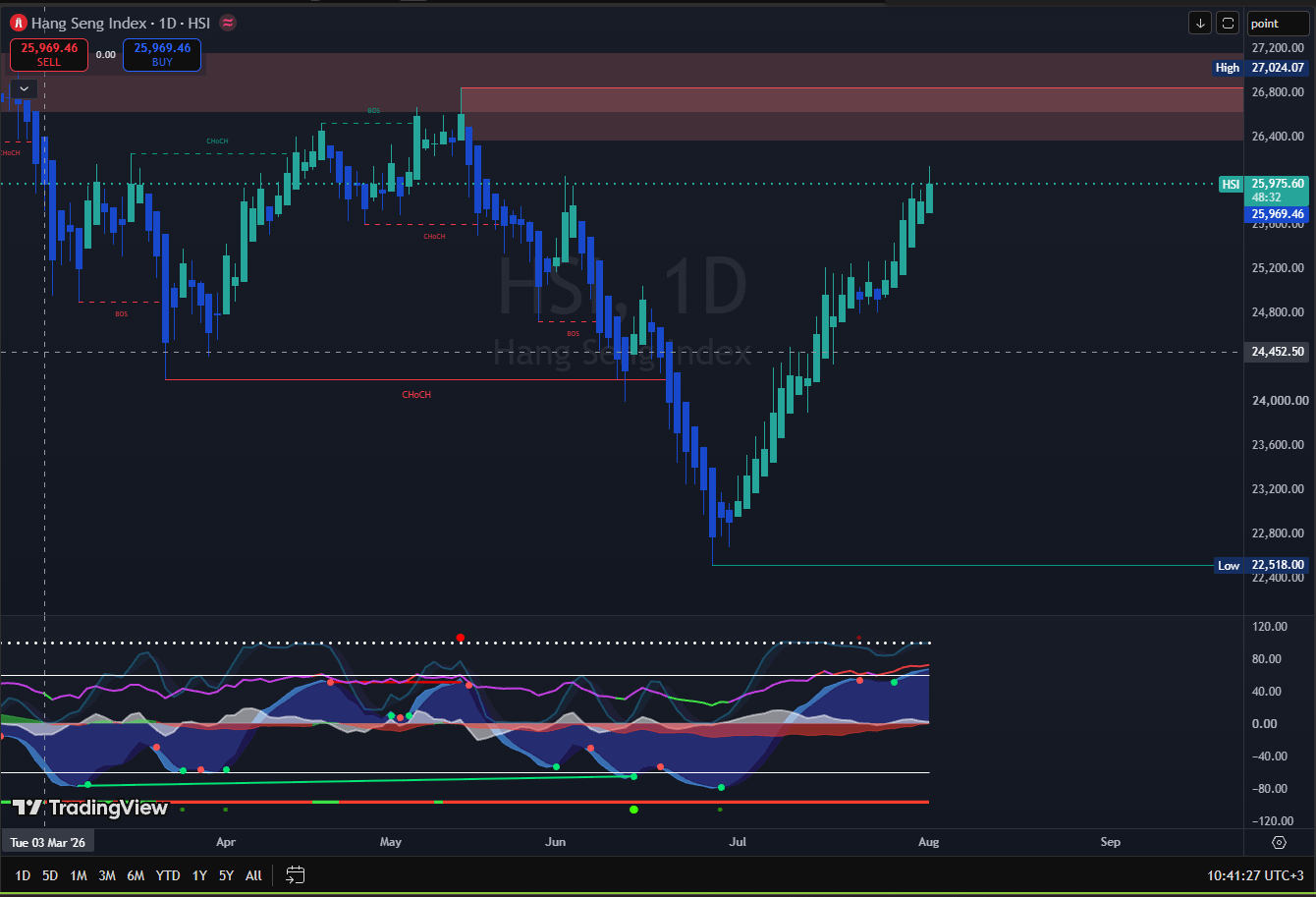This screenshot has width=1316, height=897.
Task: Click the 0.00 spread value between Sell and Buy
Action: tap(105, 55)
